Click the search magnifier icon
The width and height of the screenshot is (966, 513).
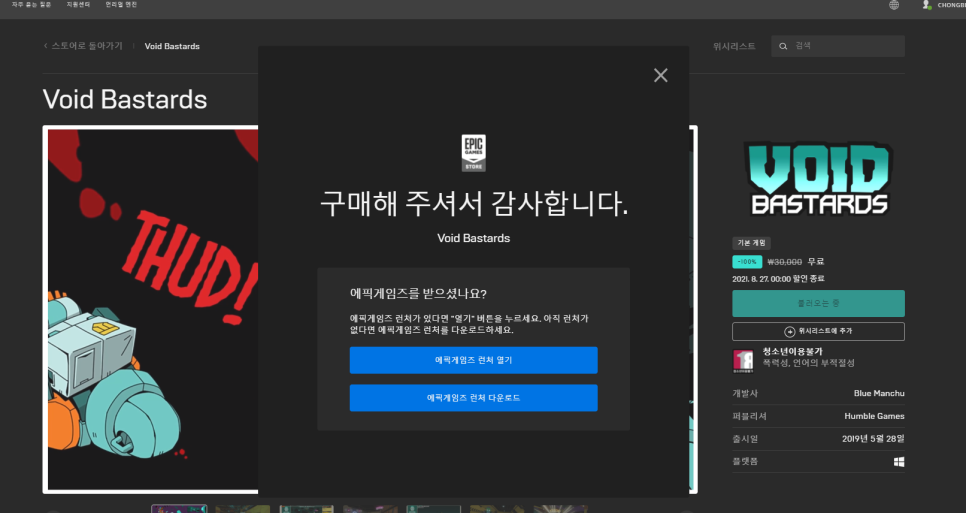pos(783,46)
